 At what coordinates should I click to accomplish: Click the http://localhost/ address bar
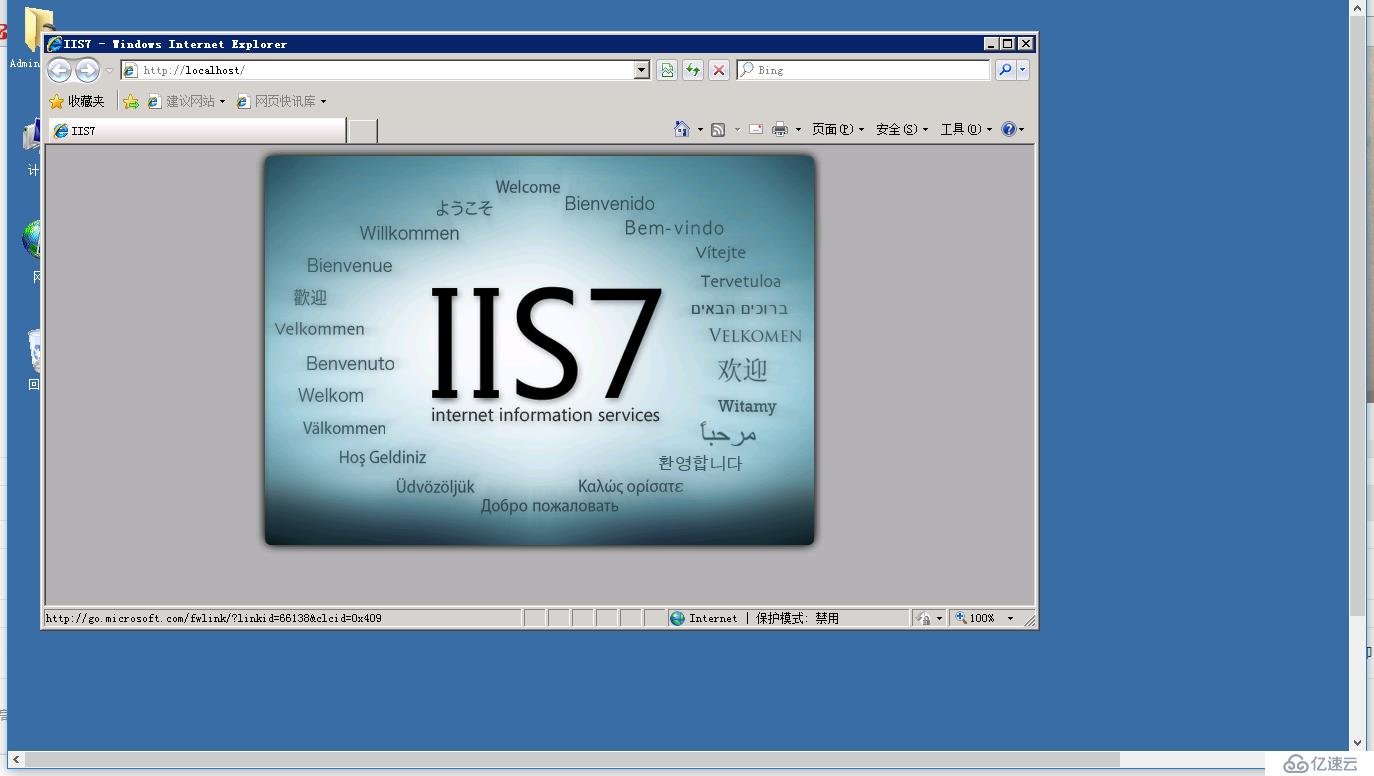point(378,70)
